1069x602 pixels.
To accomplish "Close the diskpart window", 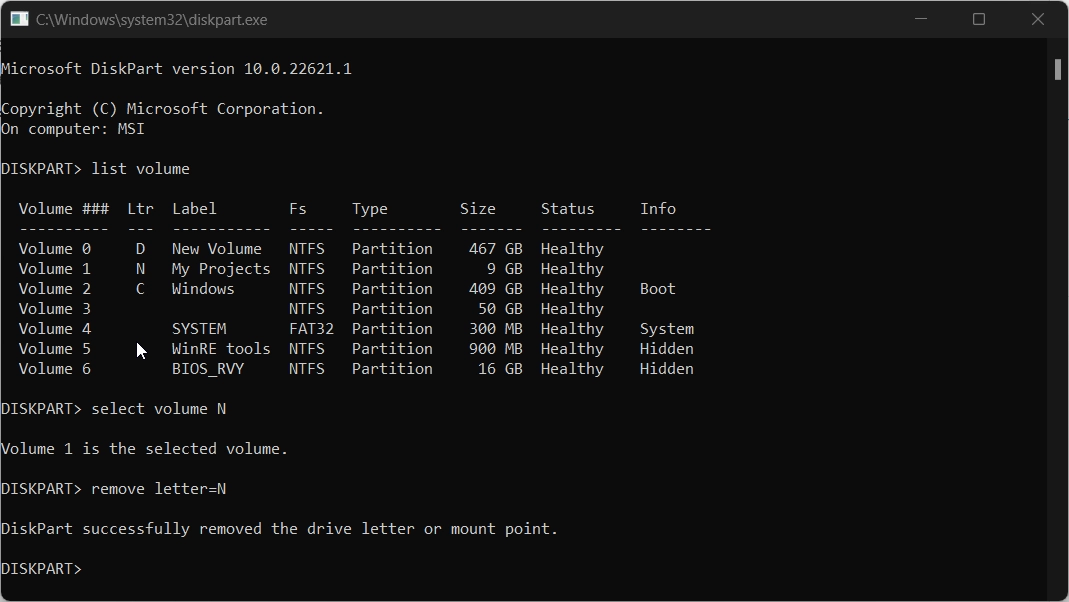I will pyautogui.click(x=1038, y=19).
